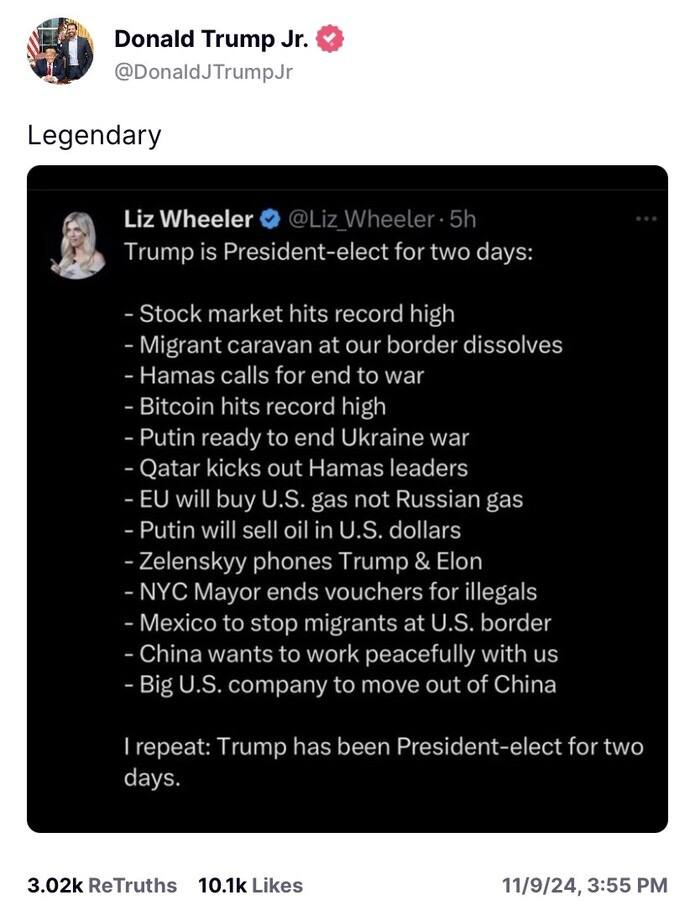Click the "Bitcoin hits record high" line
The image size is (695, 921).
(x=255, y=406)
